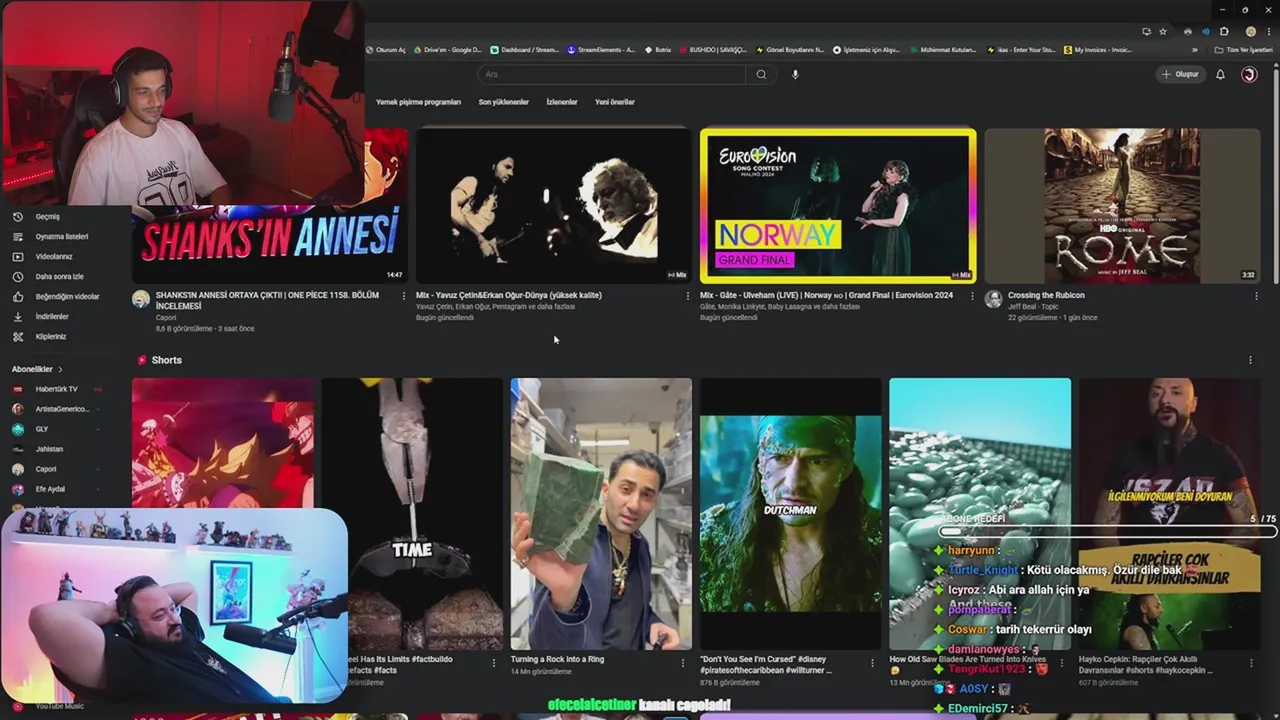Open GLY subscription channel
This screenshot has height=720, width=1280.
pos(42,429)
